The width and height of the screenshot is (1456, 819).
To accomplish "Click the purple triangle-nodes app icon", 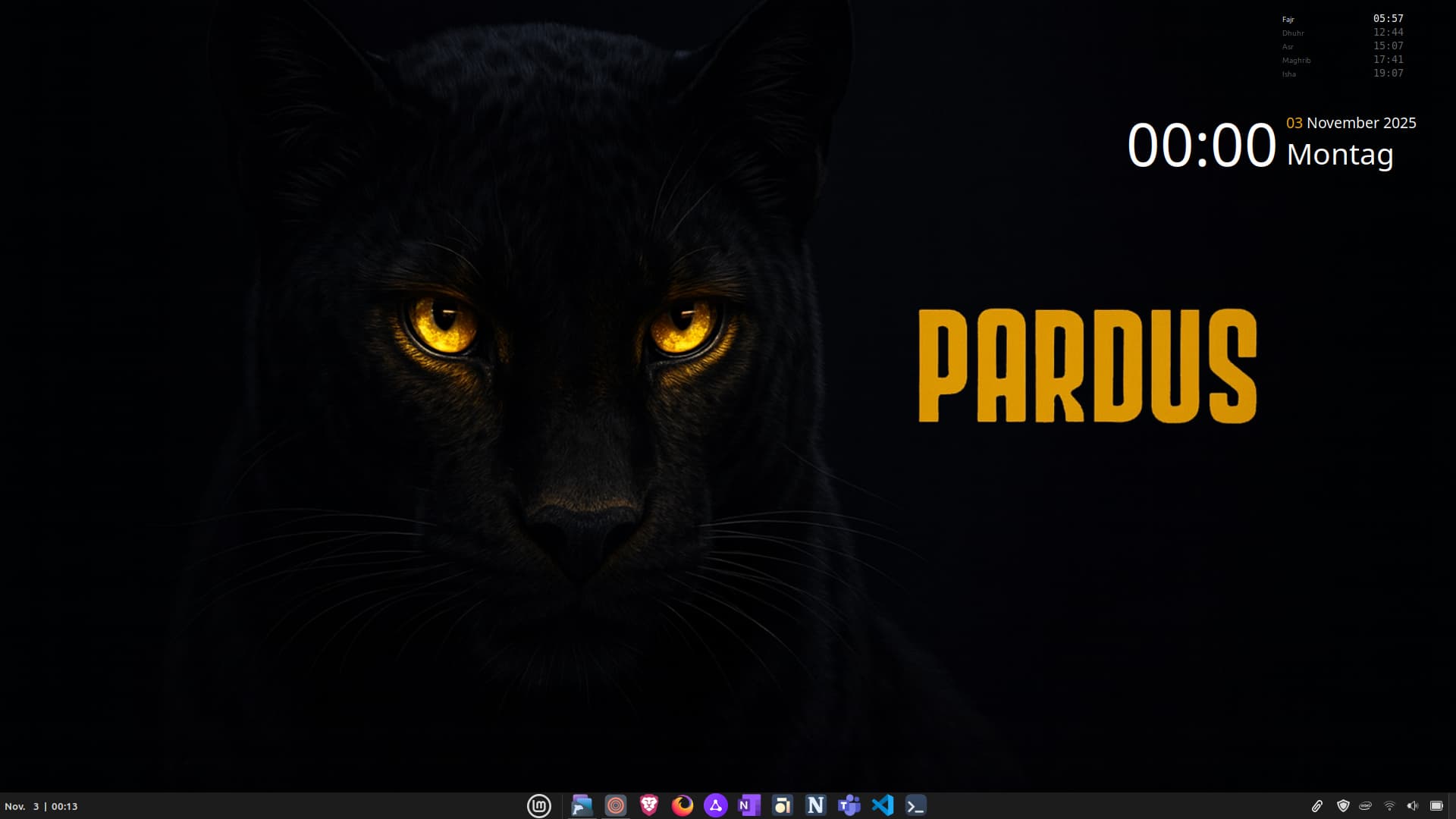I will tap(716, 805).
